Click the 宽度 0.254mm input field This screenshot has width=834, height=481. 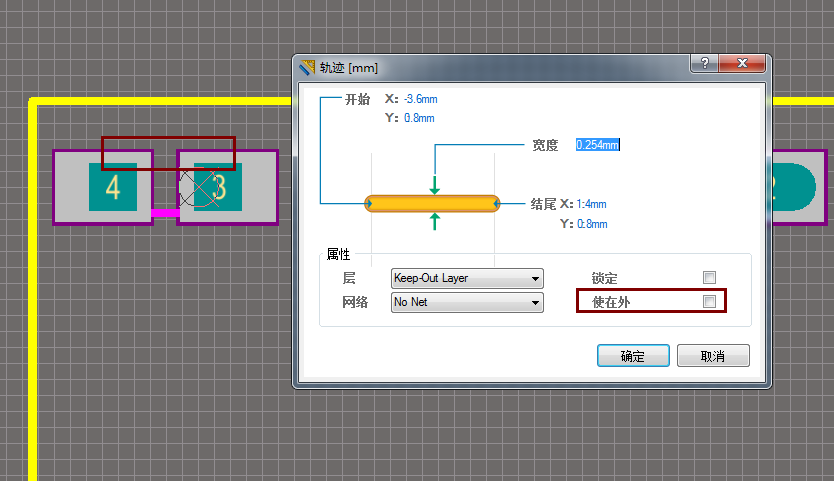click(597, 145)
